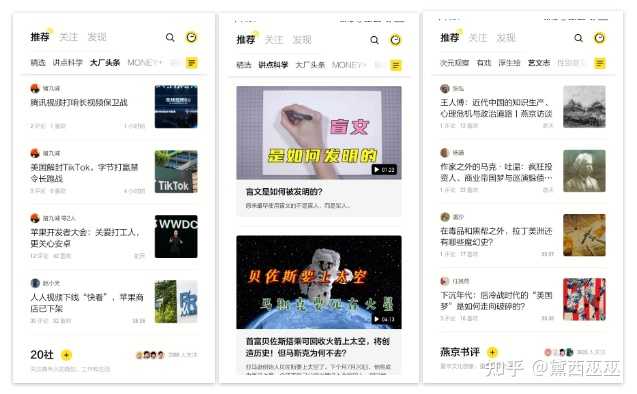Select 推荐 tab in the left screen
The width and height of the screenshot is (637, 394).
point(40,37)
